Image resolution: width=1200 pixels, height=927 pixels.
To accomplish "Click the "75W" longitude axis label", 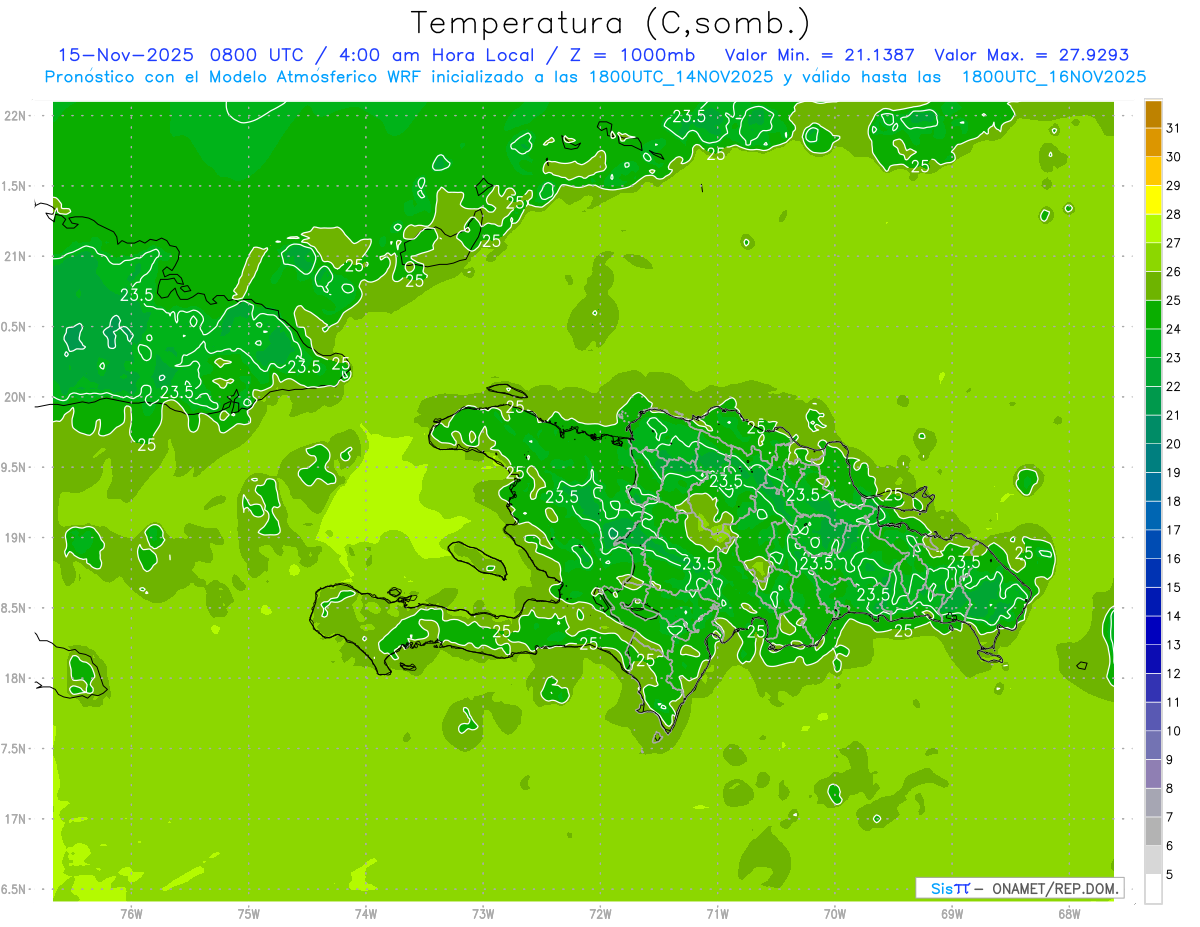I will coord(249,913).
